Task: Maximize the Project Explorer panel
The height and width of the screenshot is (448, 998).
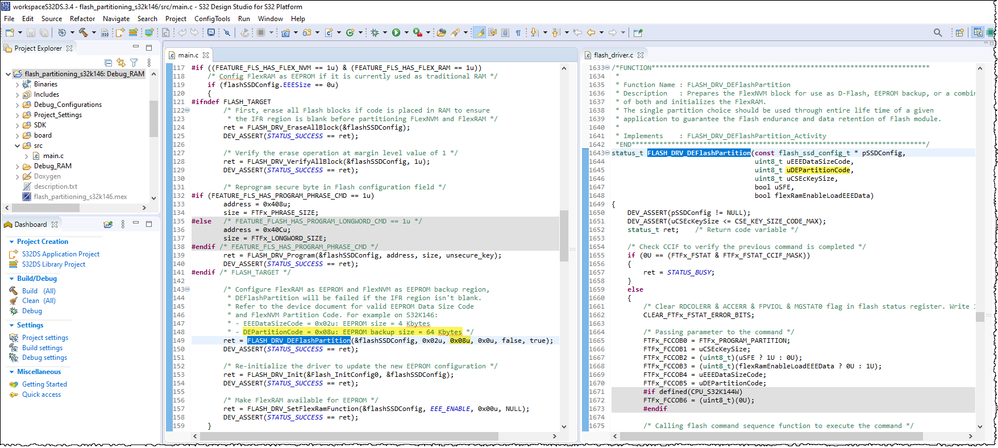Action: click(149, 48)
